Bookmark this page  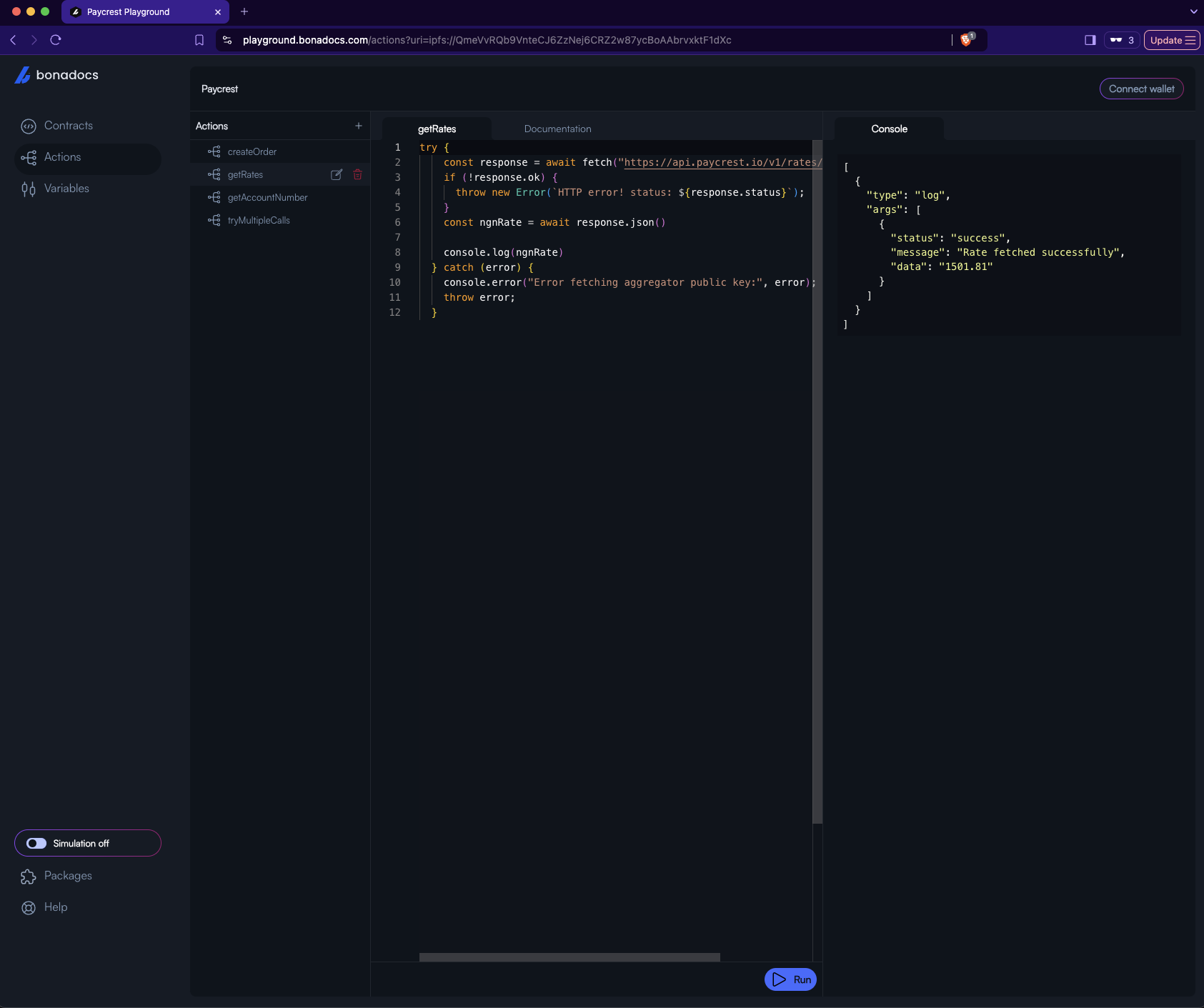[199, 40]
